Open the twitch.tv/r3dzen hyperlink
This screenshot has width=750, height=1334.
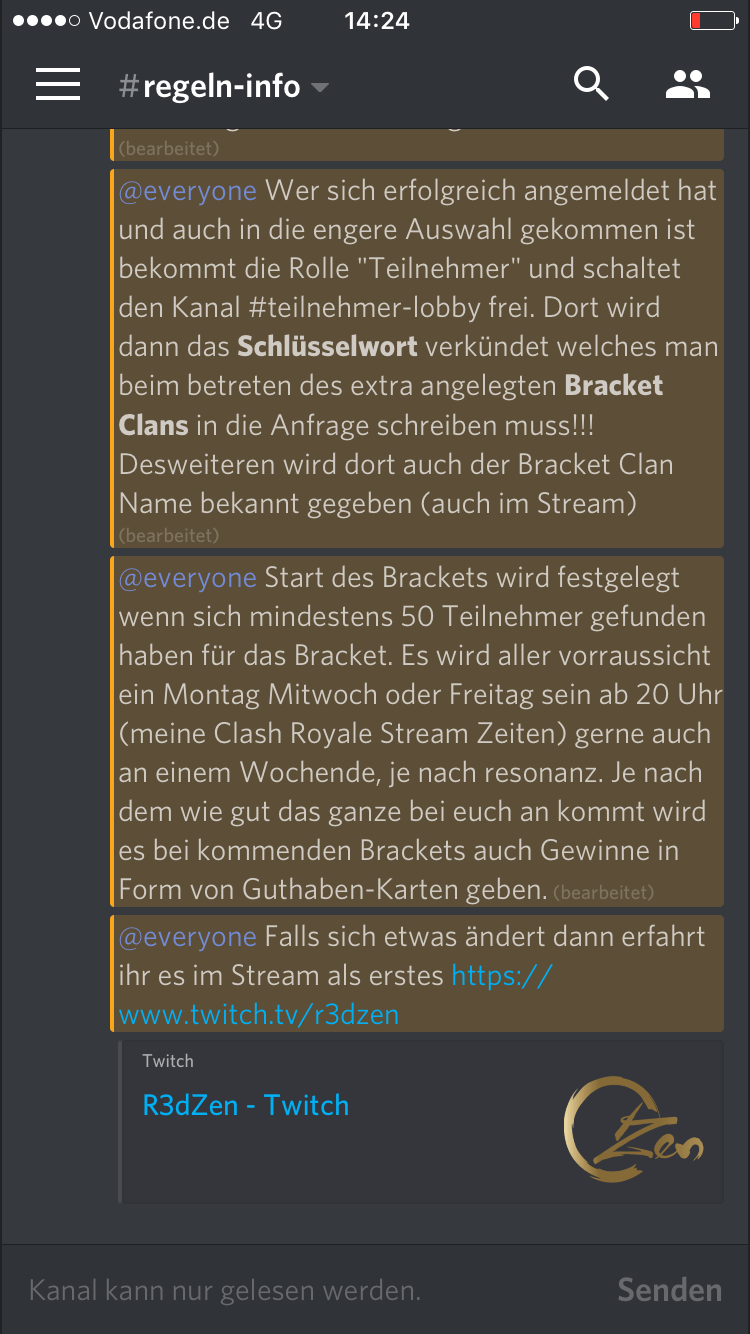pyautogui.click(x=335, y=994)
